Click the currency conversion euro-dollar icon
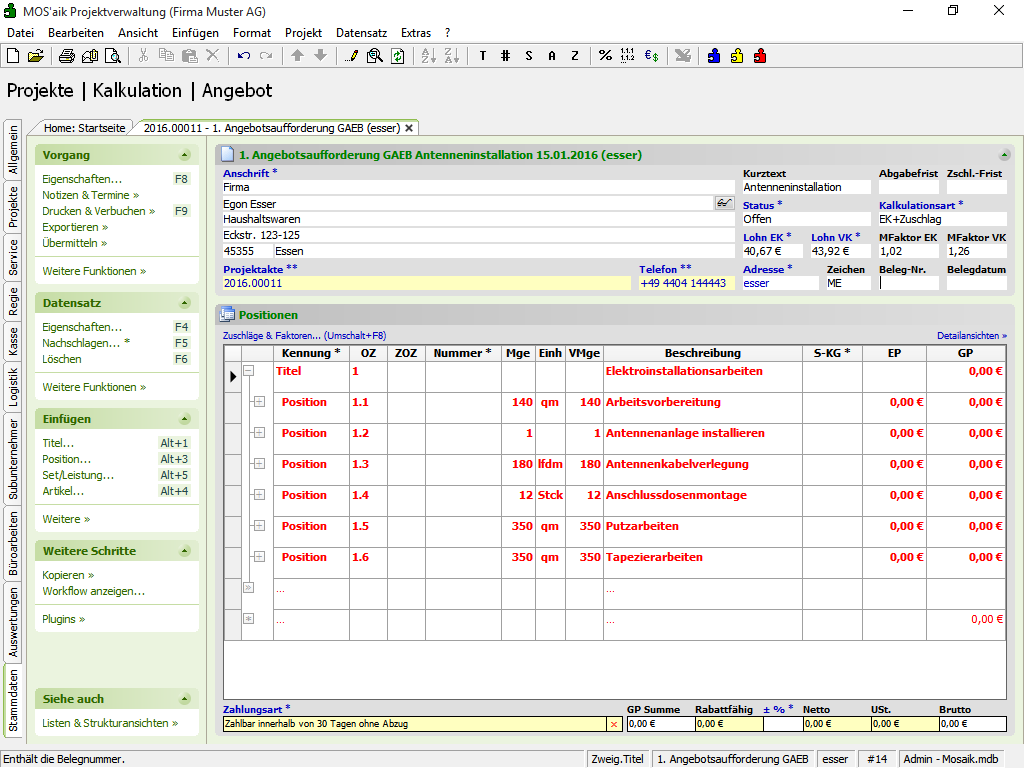1024x768 pixels. point(651,56)
